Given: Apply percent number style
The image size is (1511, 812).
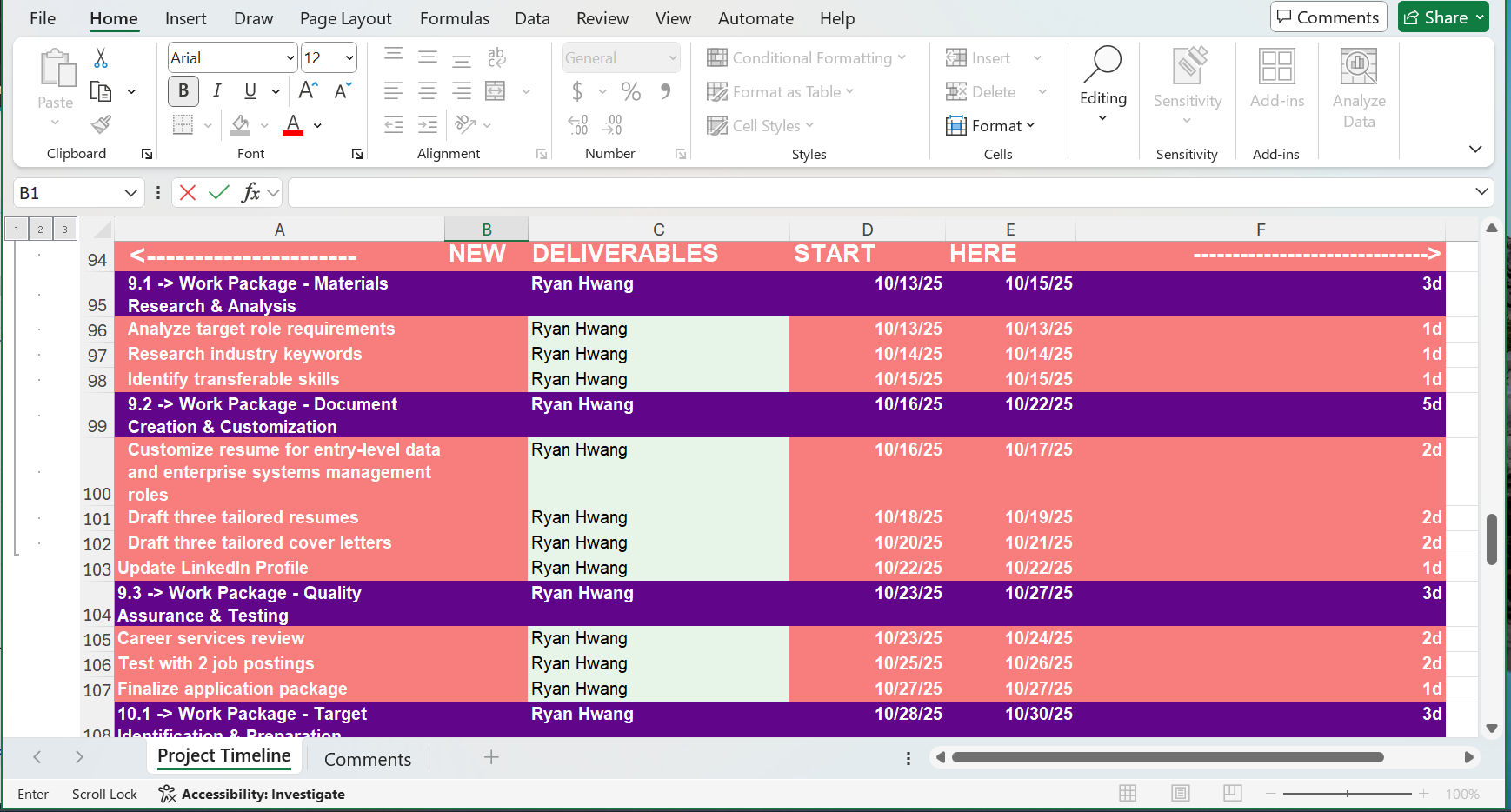Looking at the screenshot, I should [x=630, y=91].
